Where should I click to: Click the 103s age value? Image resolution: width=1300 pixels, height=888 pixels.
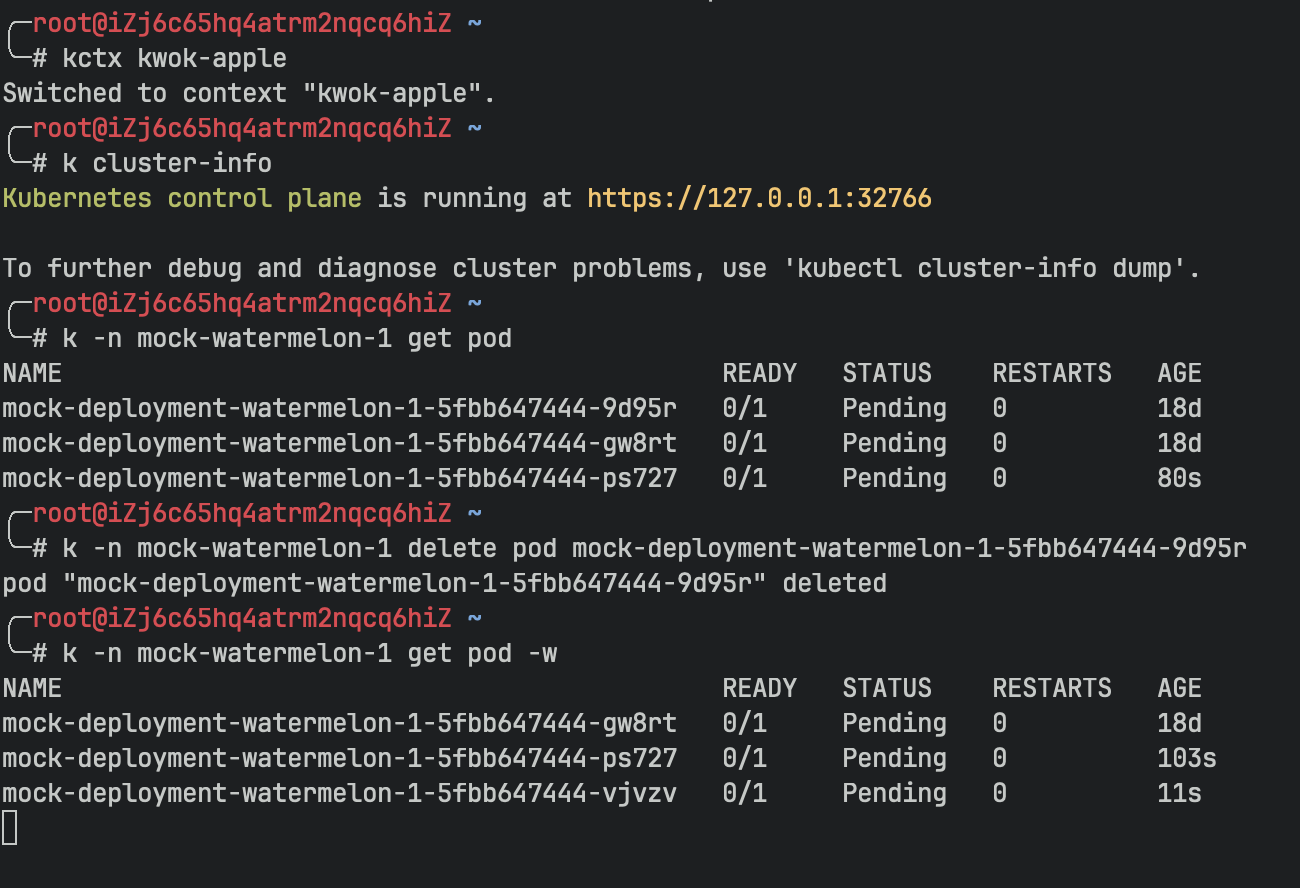tap(1186, 758)
